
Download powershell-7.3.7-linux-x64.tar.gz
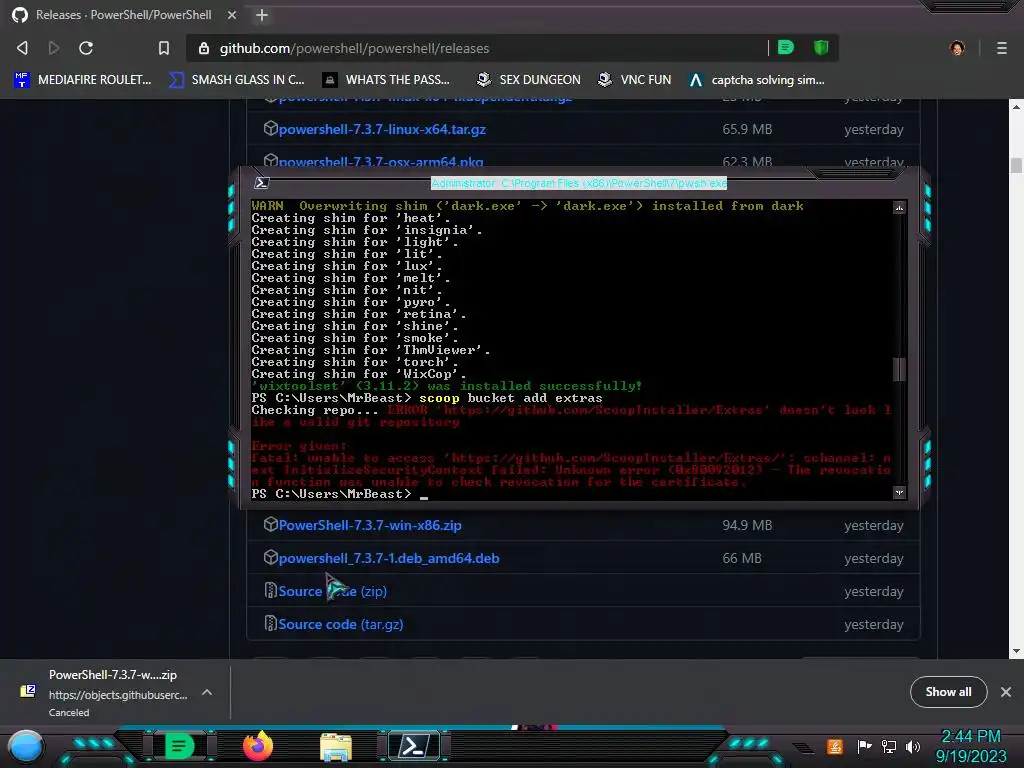click(382, 129)
